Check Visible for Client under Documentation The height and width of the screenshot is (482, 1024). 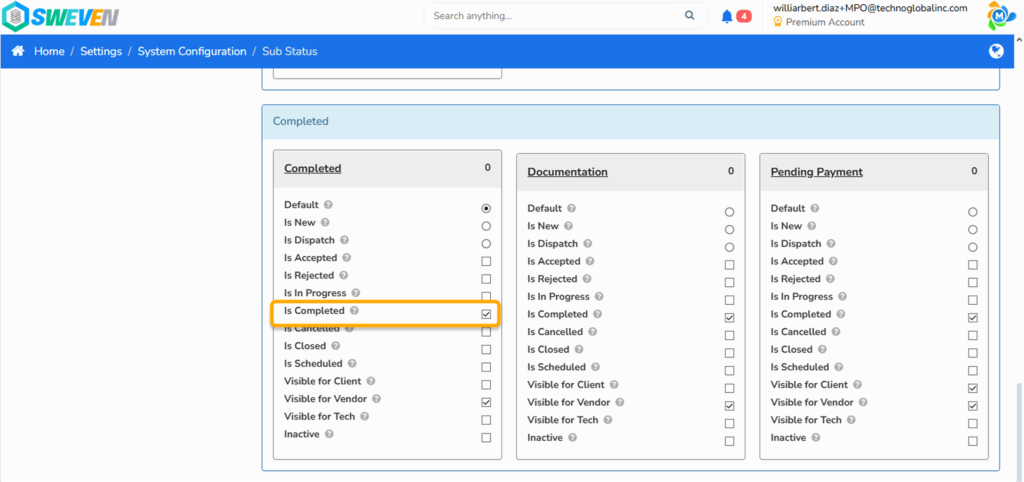tap(729, 389)
